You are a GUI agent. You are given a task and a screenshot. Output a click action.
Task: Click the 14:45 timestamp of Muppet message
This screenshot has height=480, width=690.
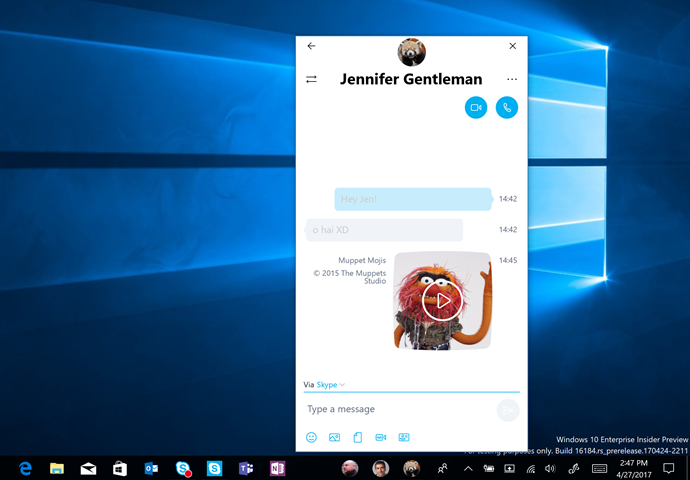point(508,260)
